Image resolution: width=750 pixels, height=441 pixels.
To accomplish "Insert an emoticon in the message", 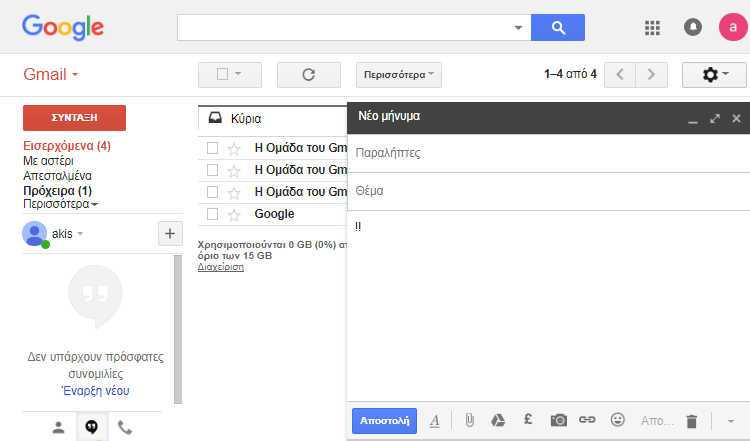I will coord(618,420).
